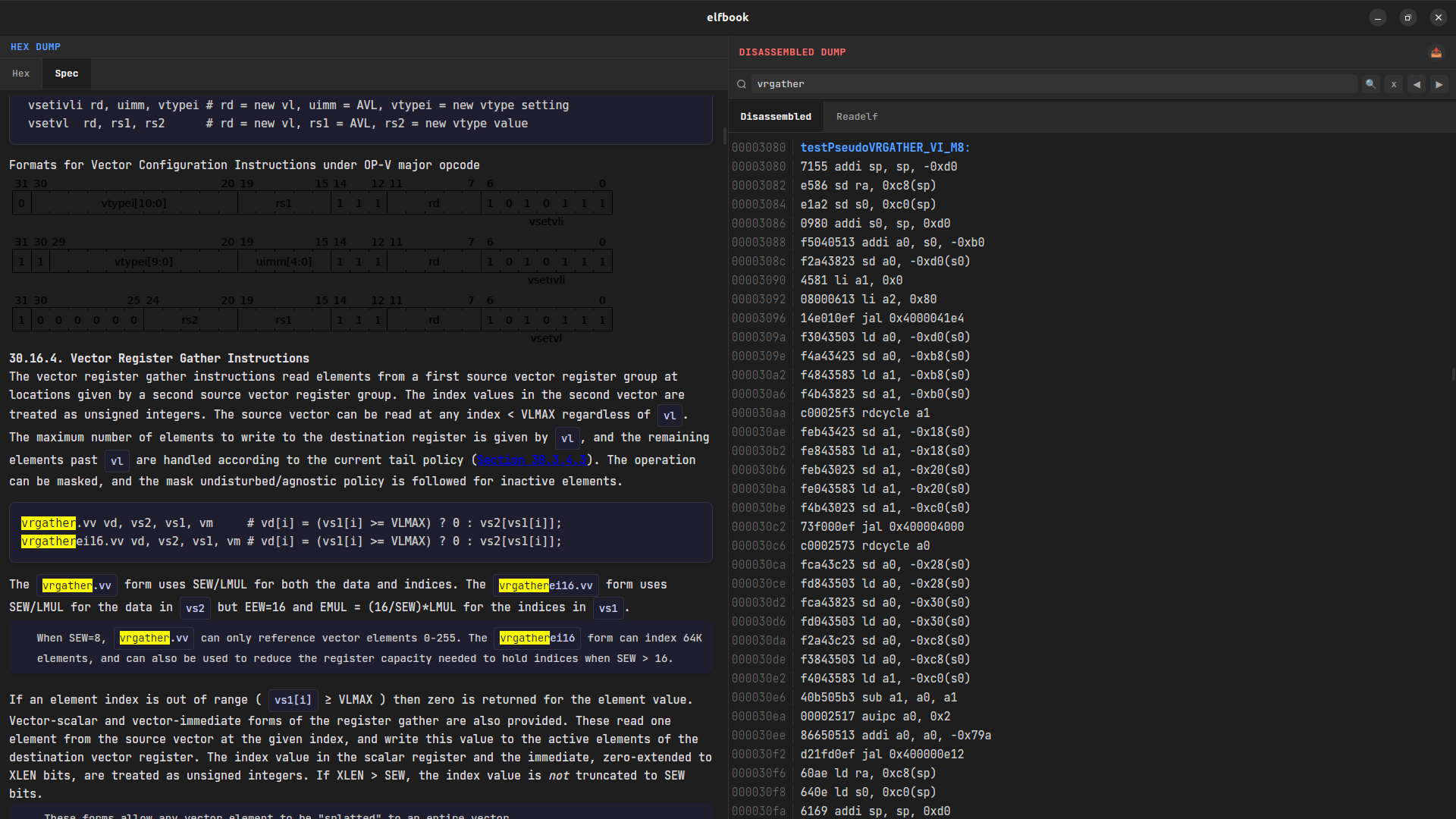Image resolution: width=1456 pixels, height=819 pixels.
Task: Click 'c0002573 rdcycle a0' line
Action: 865,546
